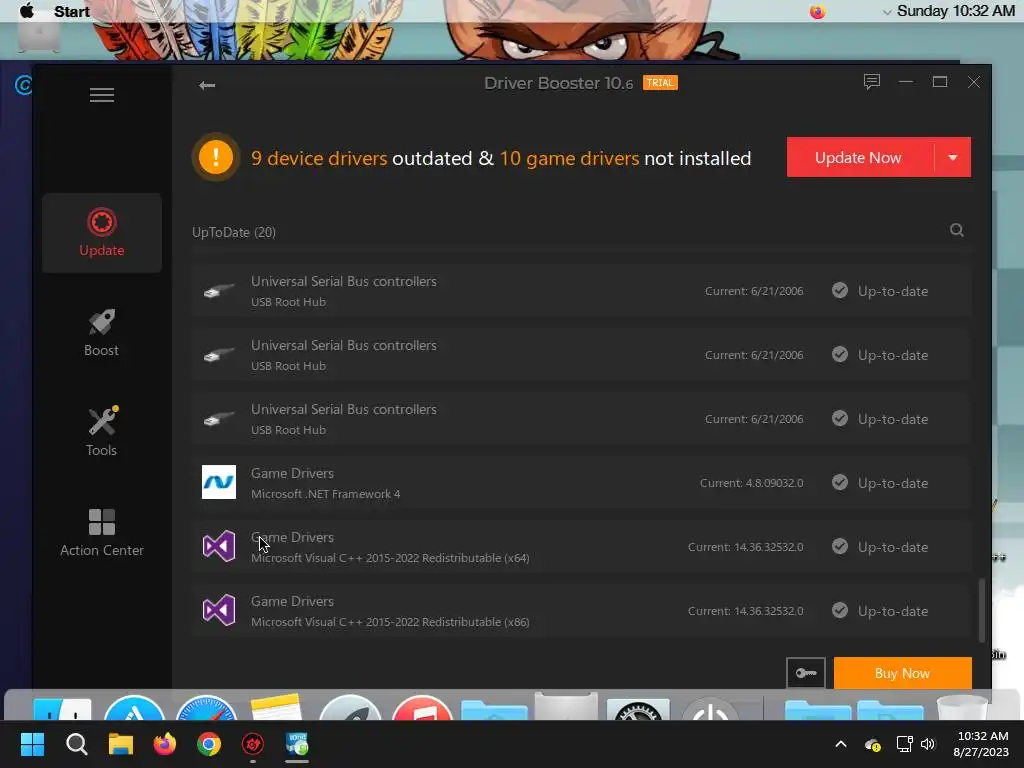Open the Tools section in sidebar
This screenshot has width=1024, height=768.
[x=102, y=432]
